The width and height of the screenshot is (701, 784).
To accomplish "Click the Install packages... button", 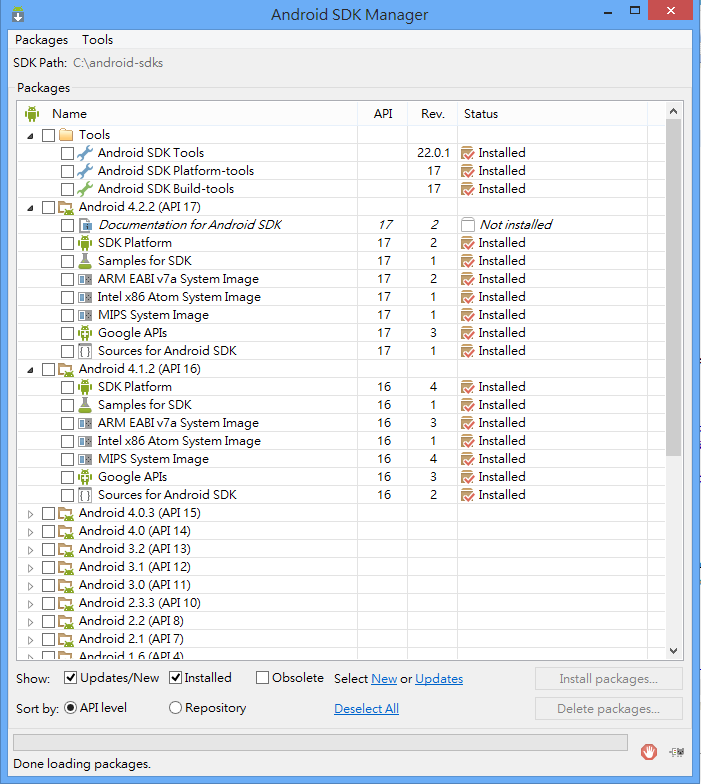I will [x=608, y=678].
